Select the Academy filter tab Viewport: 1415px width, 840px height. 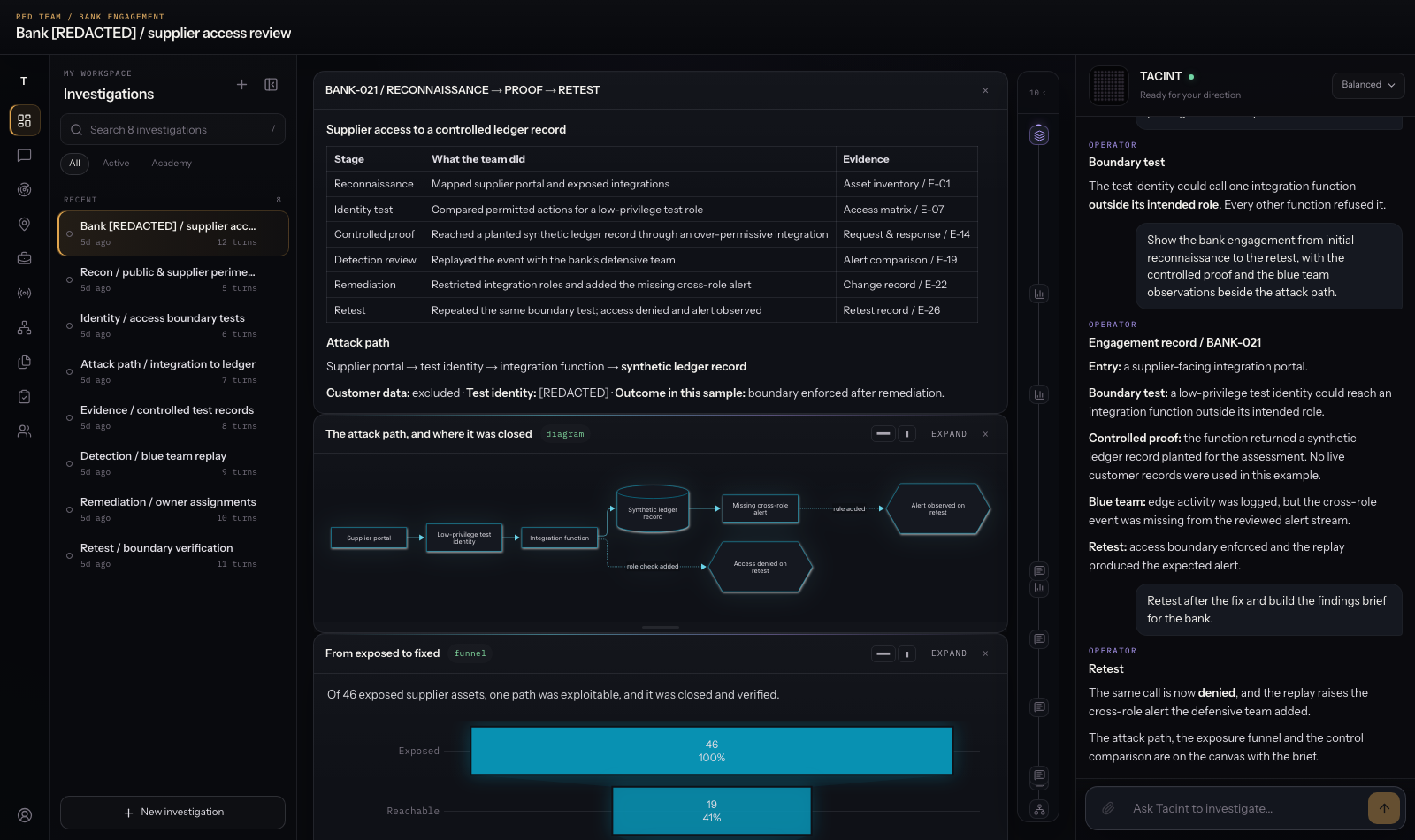[x=172, y=164]
